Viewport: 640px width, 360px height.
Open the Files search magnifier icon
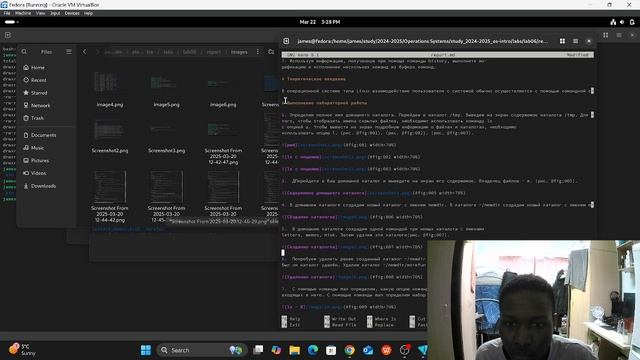(x=24, y=52)
